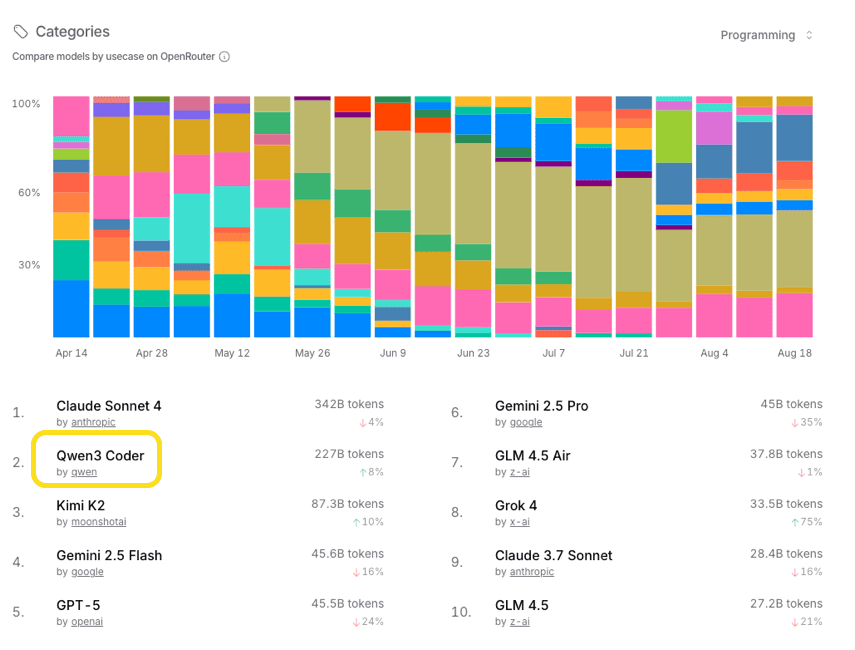The height and width of the screenshot is (650, 855).
Task: Open Gemini 2.5 Flash model page
Action: click(109, 556)
